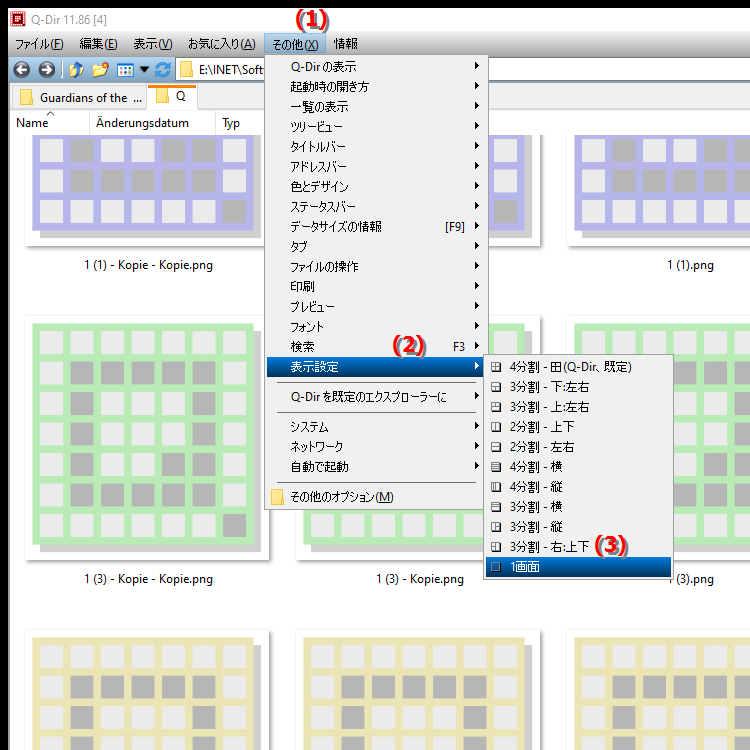Image resolution: width=750 pixels, height=750 pixels.
Task: Select 3分割 - 下:左右 layout entry
Action: coord(578,387)
